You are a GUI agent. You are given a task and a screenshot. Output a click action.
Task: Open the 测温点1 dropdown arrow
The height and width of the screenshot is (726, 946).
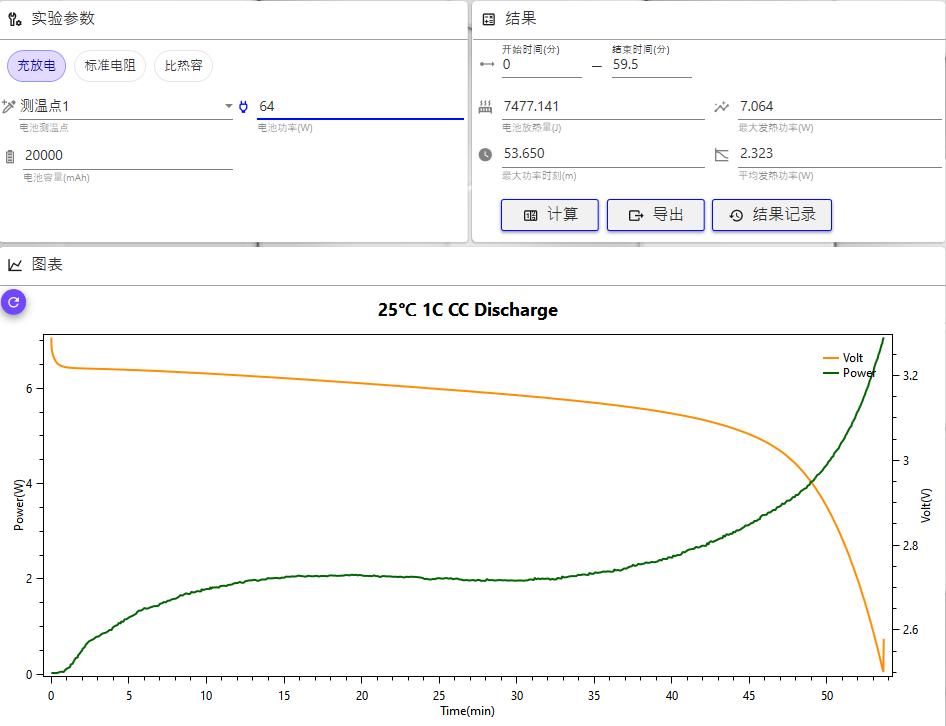click(228, 106)
